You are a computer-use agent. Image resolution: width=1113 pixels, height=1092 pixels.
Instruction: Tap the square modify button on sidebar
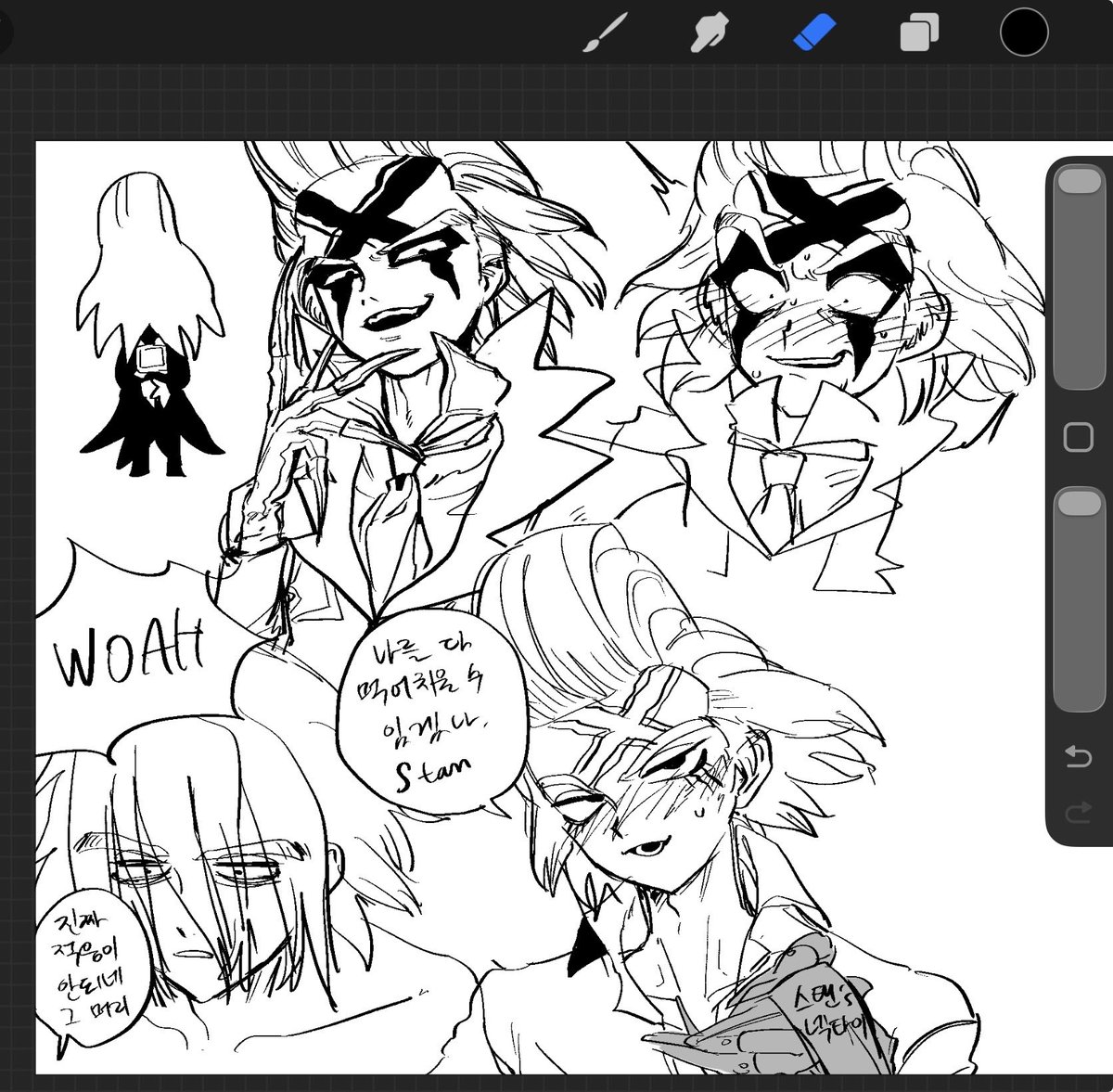click(x=1078, y=437)
